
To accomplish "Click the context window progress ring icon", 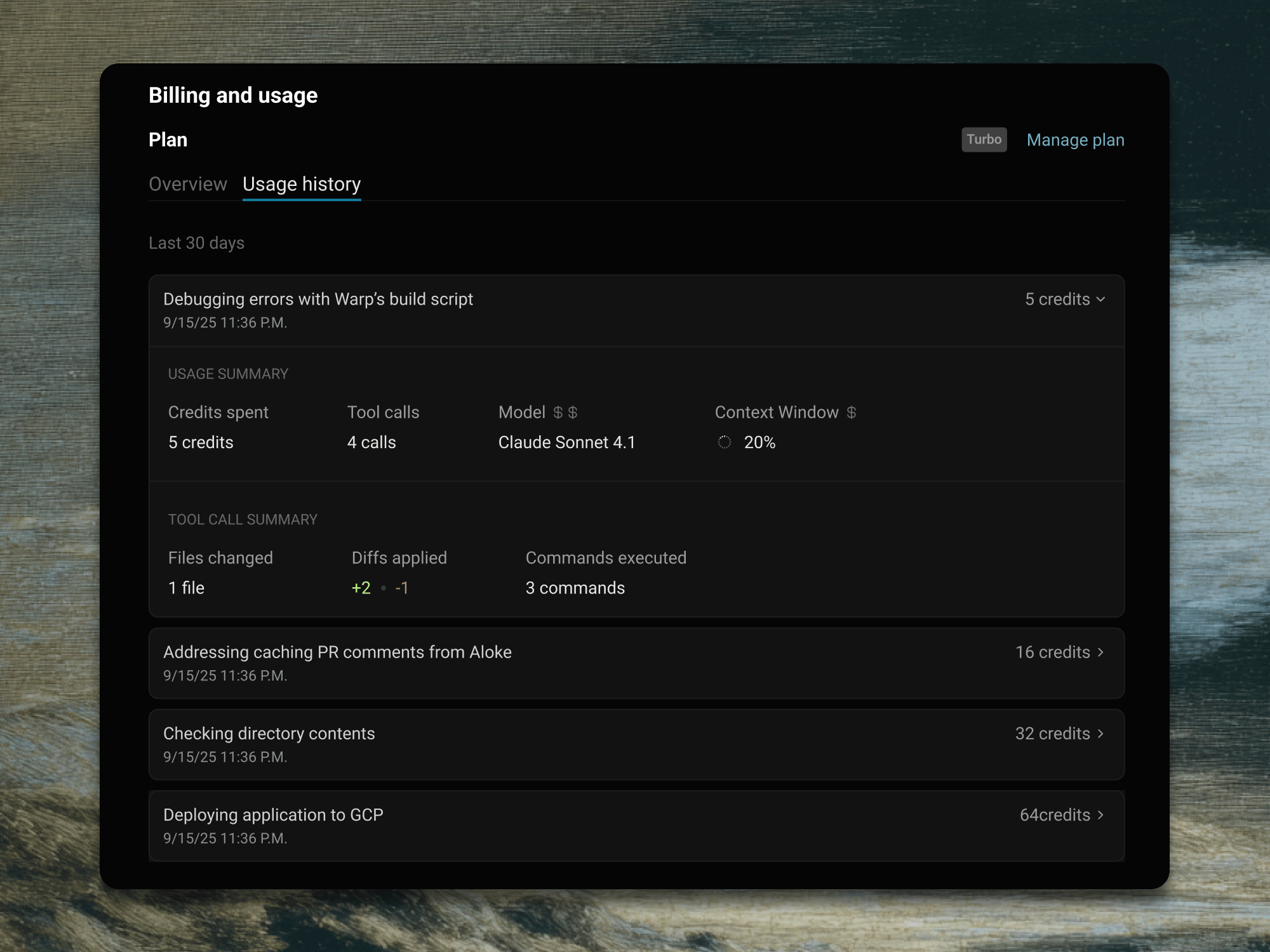I will tap(725, 442).
